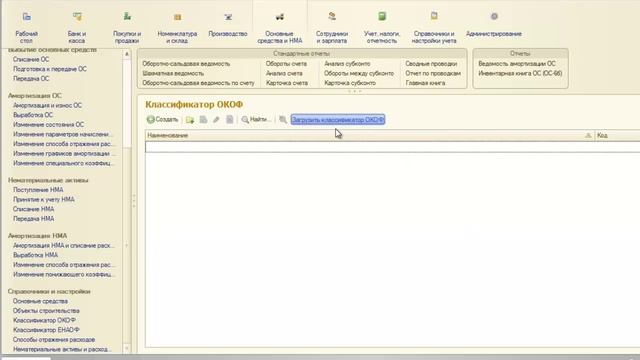Open the Шахматная ведомость report
The width and height of the screenshot is (640, 360).
point(173,73)
